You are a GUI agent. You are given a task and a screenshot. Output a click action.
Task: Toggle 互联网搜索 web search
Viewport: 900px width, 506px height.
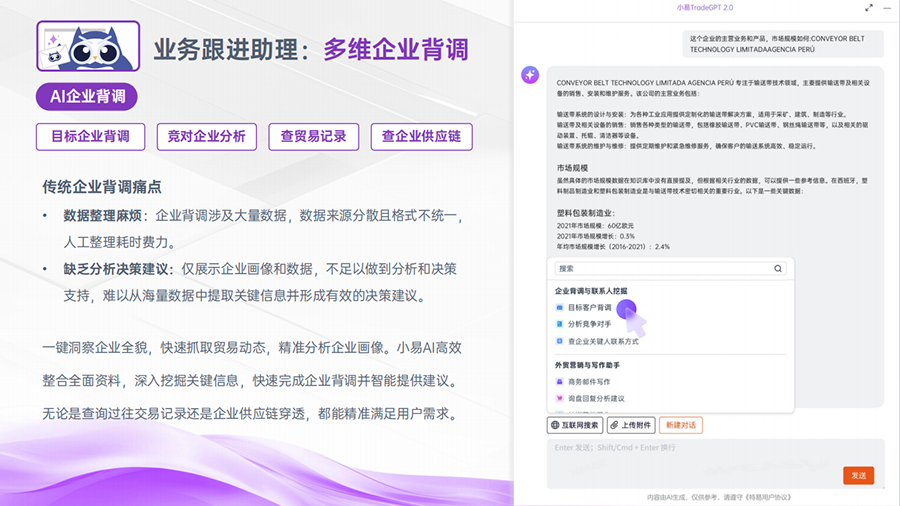coord(575,425)
